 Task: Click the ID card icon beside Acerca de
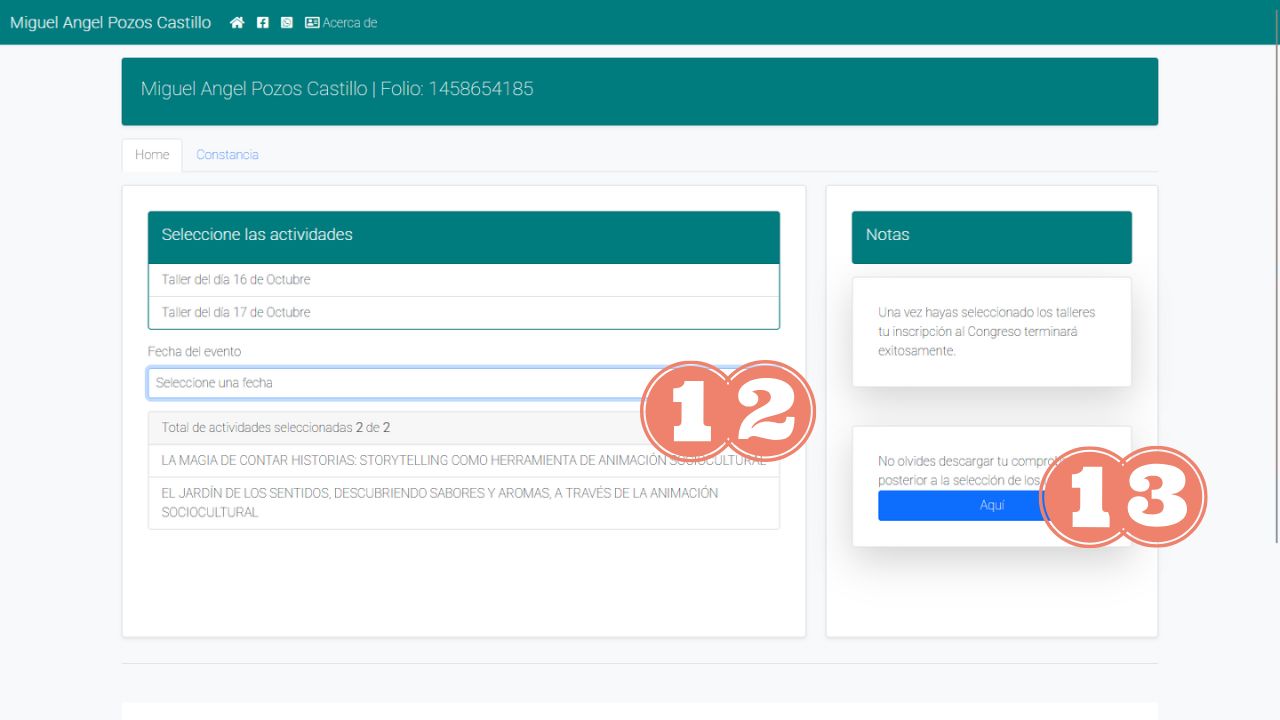[312, 23]
